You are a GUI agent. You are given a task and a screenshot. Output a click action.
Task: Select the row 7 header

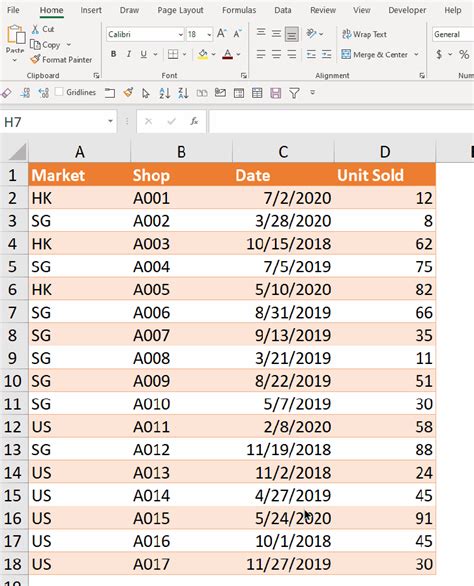[x=13, y=312]
